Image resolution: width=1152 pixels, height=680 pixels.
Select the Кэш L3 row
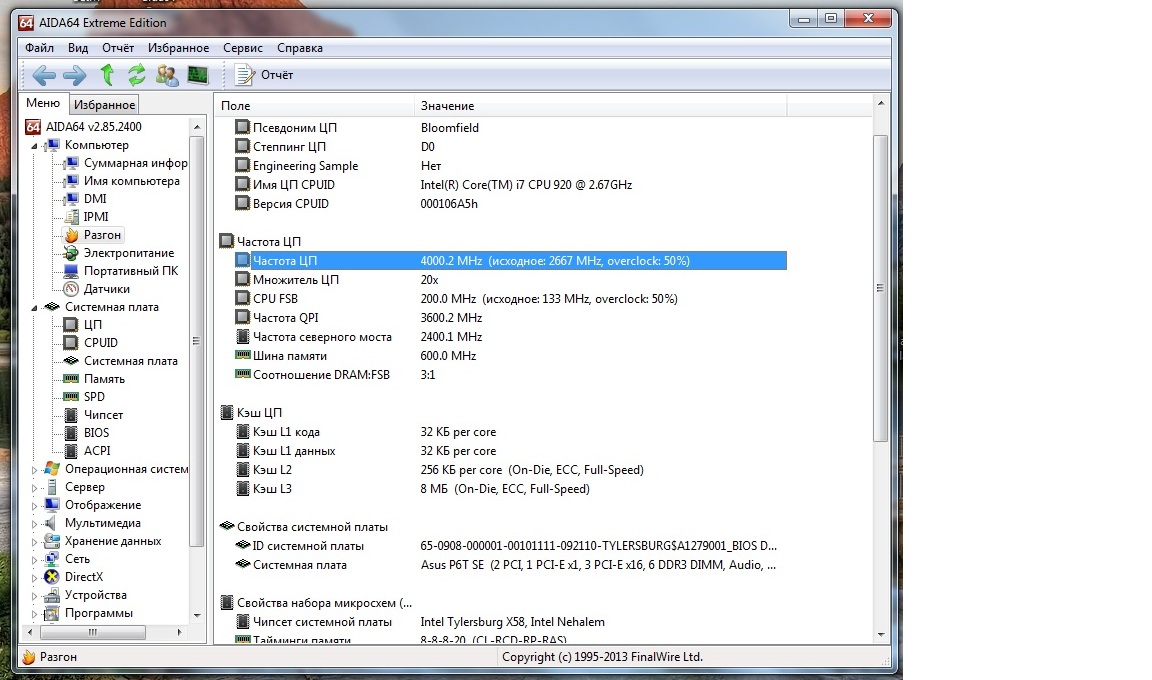[x=510, y=489]
